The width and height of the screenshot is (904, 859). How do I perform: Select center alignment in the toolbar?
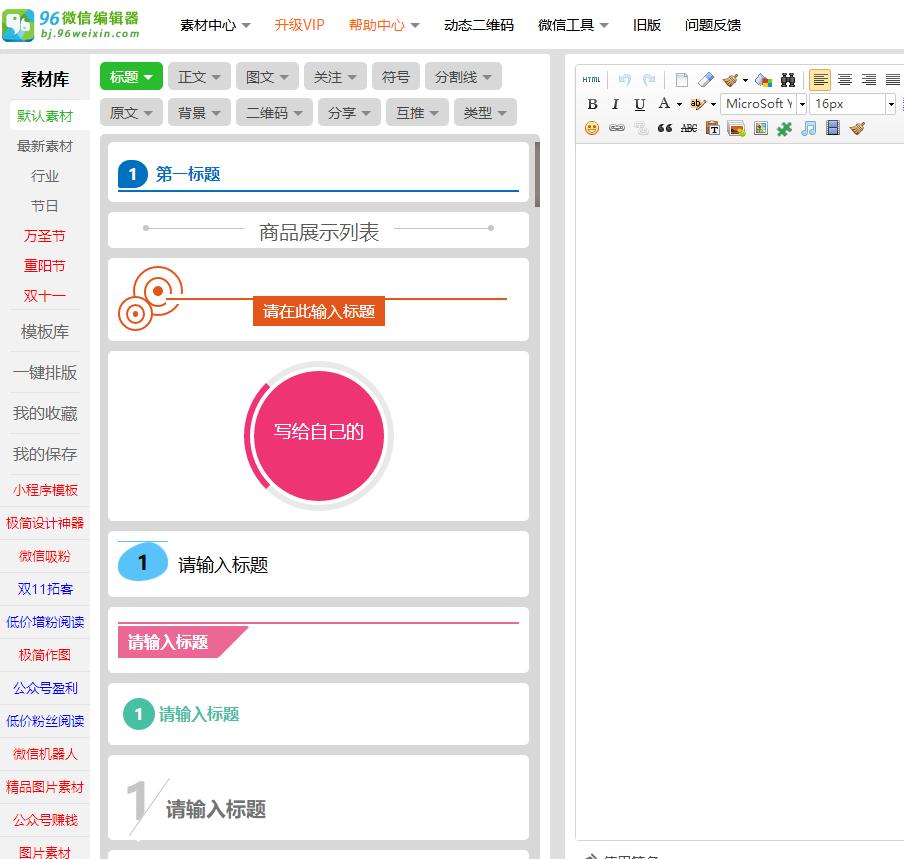click(x=847, y=80)
